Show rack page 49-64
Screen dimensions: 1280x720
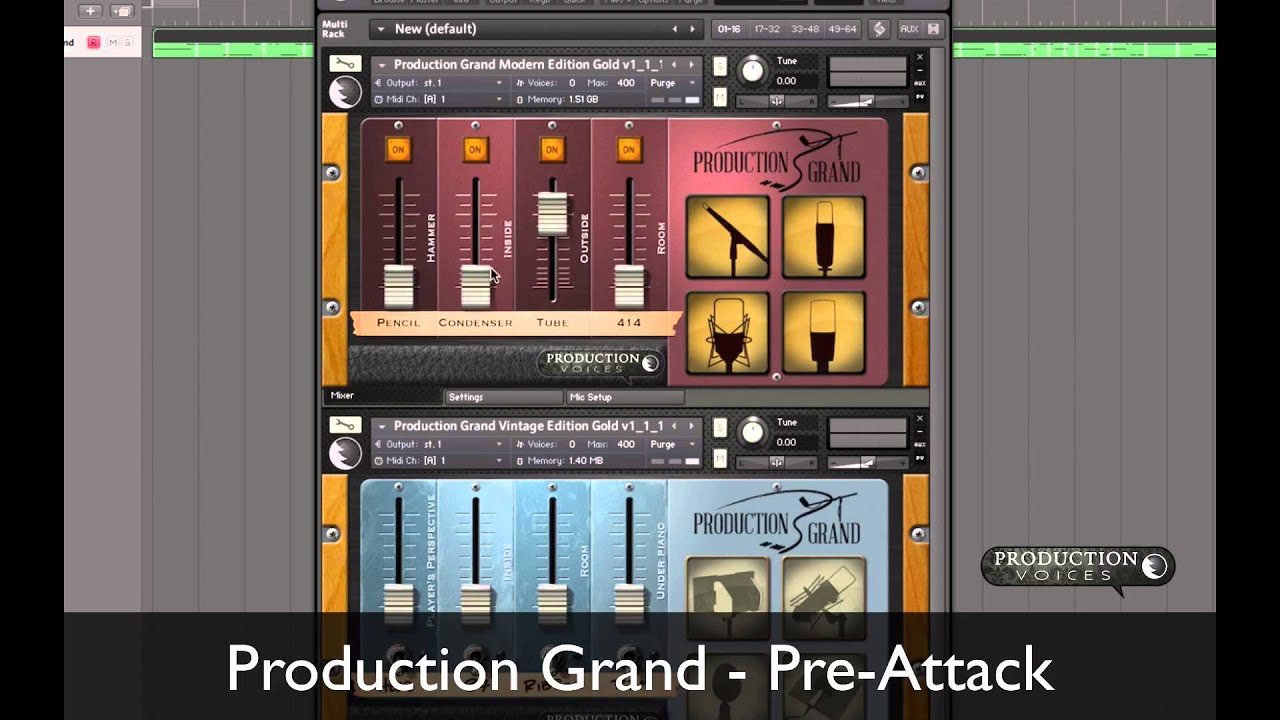coord(843,29)
